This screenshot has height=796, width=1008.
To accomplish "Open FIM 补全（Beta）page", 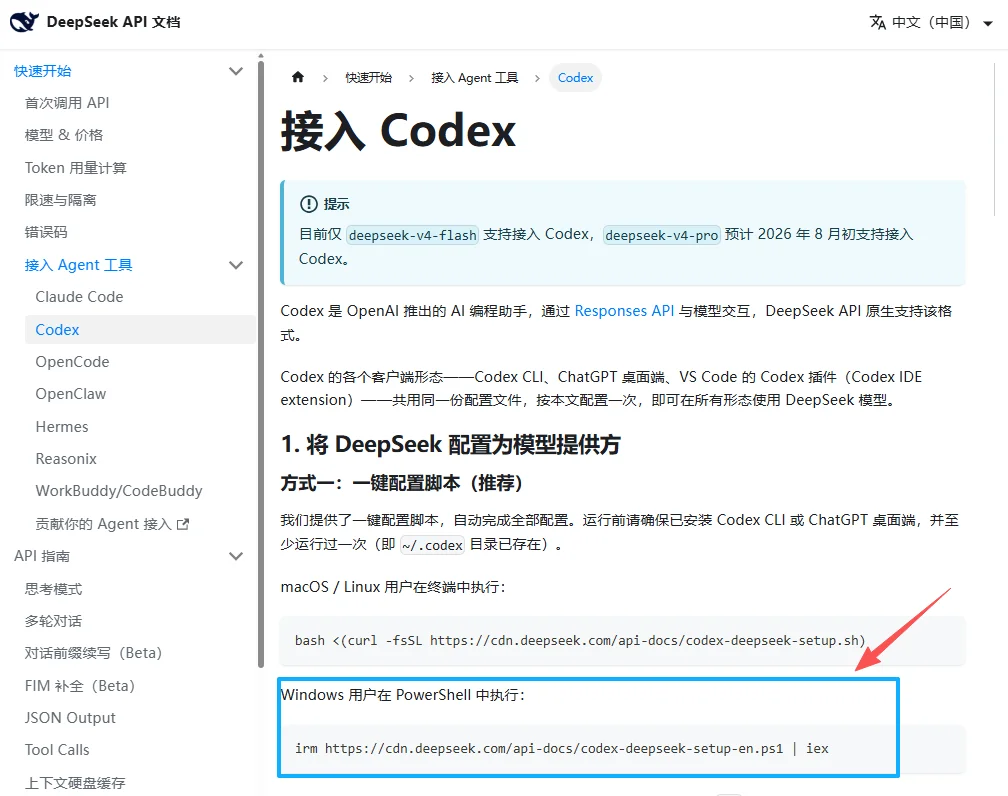I will click(80, 686).
